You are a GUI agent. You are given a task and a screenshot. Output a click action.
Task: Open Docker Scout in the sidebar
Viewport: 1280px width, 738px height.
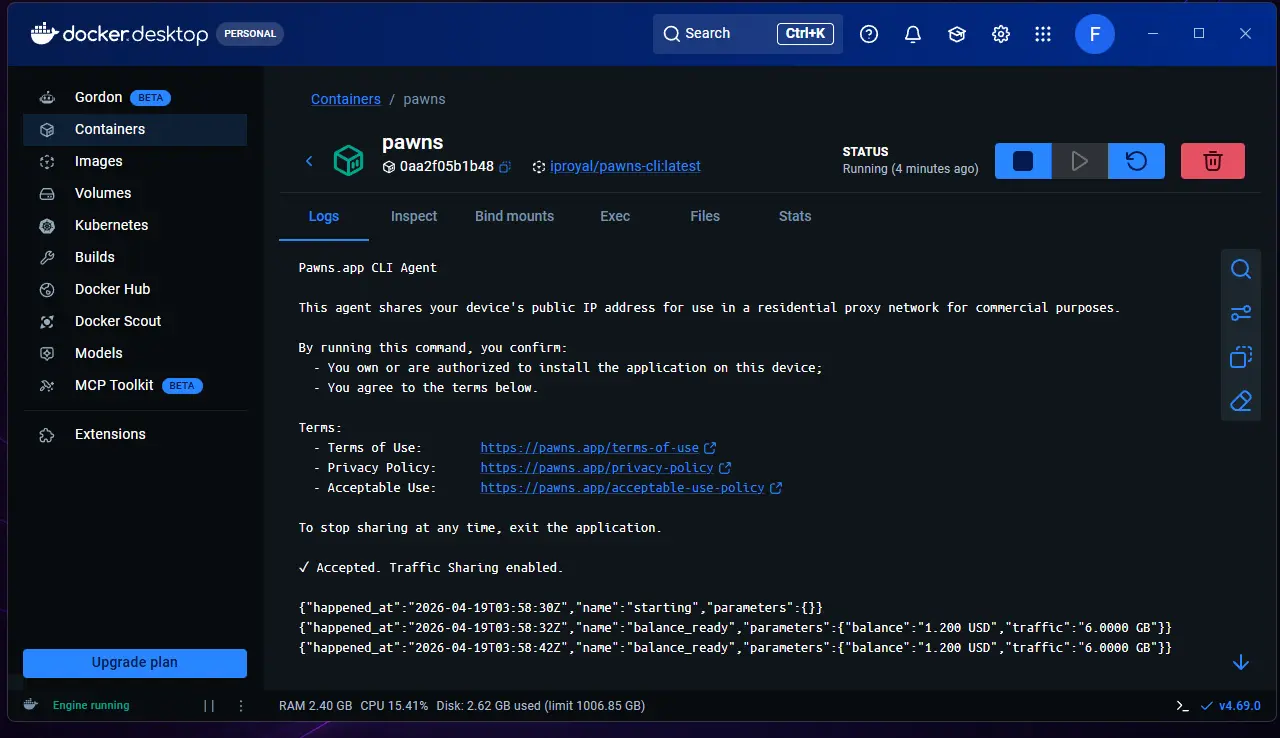[x=135, y=321]
